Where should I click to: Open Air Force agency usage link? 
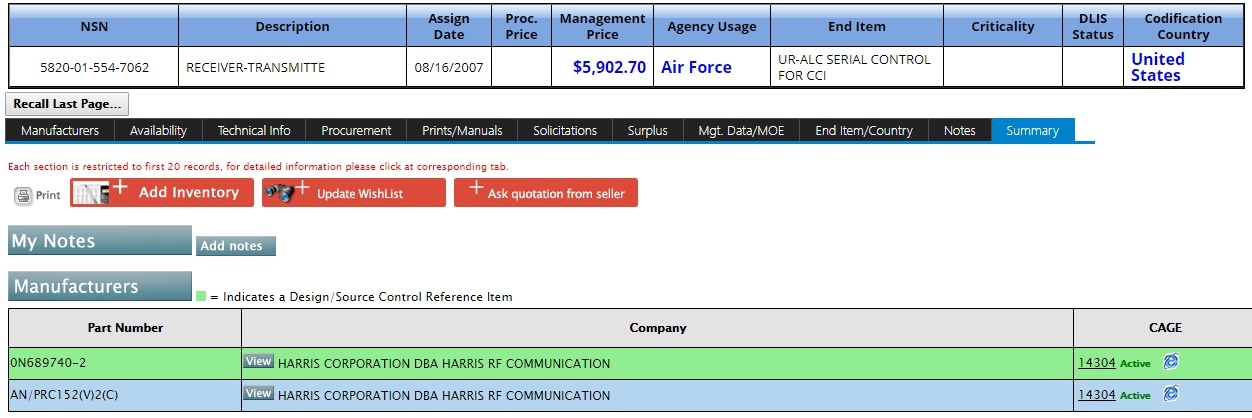click(696, 67)
